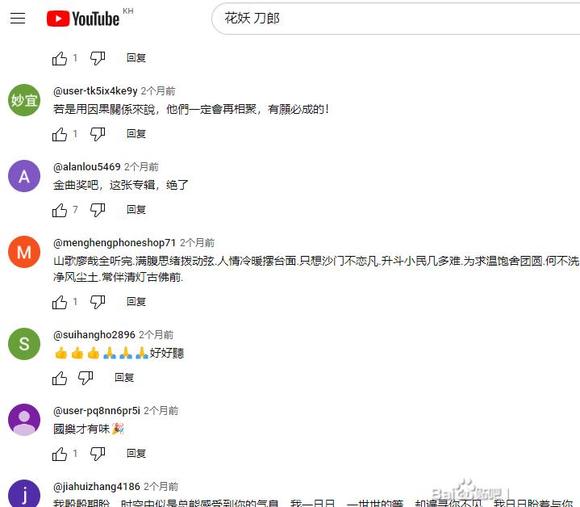Open the orange M avatar profile
The image size is (580, 507).
[24, 252]
